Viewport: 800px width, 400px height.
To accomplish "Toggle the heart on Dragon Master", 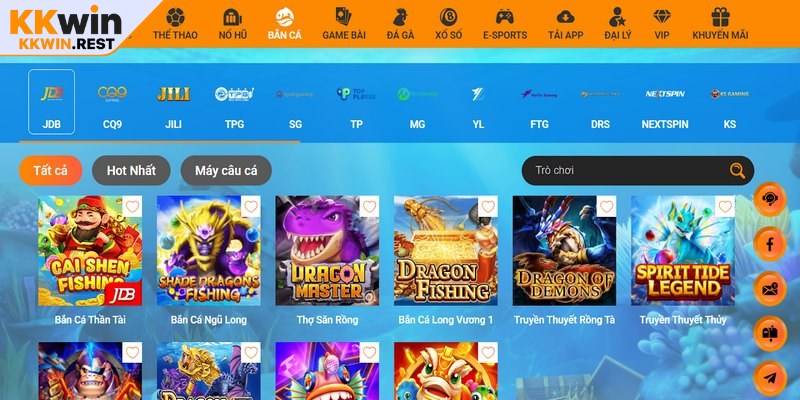I will tap(369, 207).
